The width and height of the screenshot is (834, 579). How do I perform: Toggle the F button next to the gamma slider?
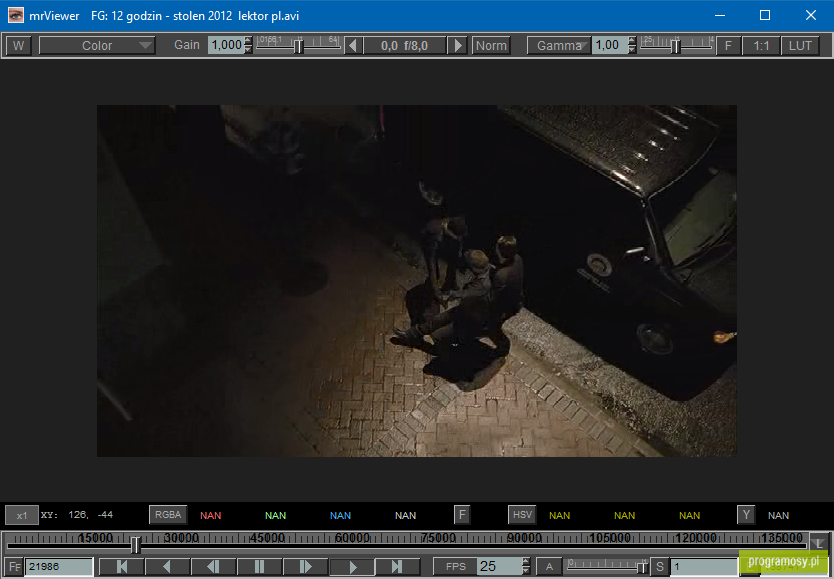(728, 46)
